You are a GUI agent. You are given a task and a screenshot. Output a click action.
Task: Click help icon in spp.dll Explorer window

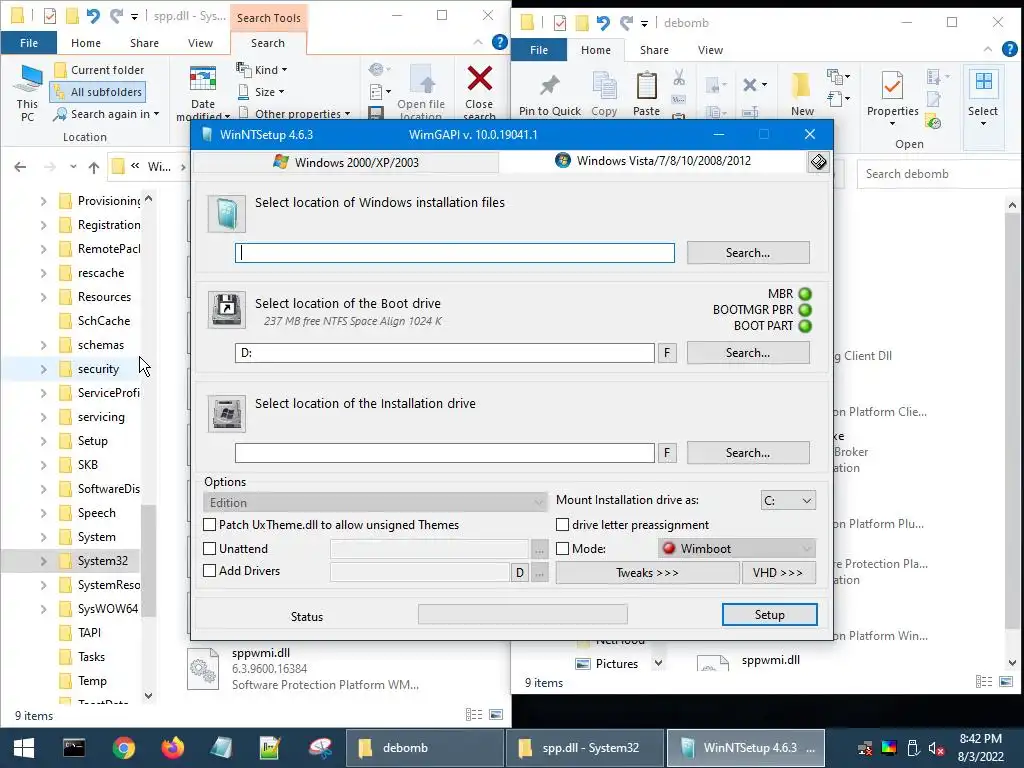[x=500, y=42]
